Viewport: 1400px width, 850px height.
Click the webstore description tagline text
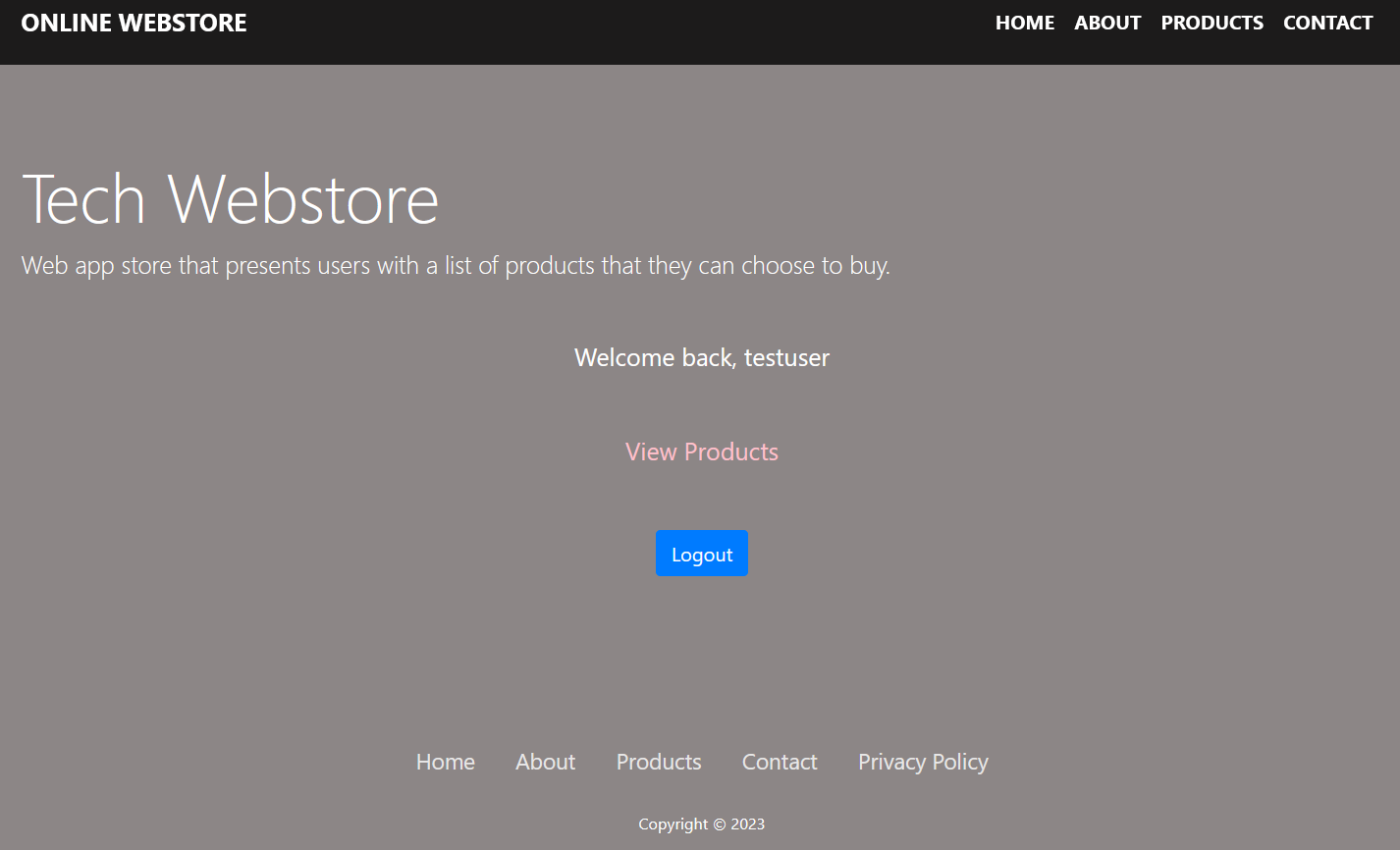(456, 265)
